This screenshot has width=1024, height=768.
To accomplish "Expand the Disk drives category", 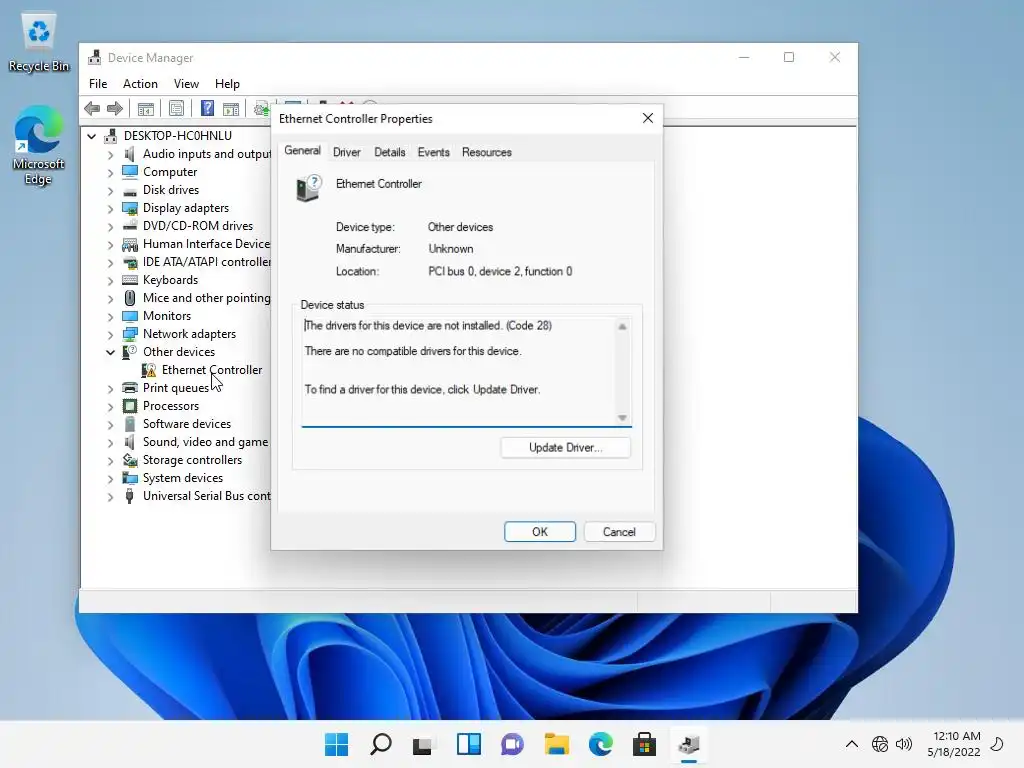I will [x=110, y=191].
